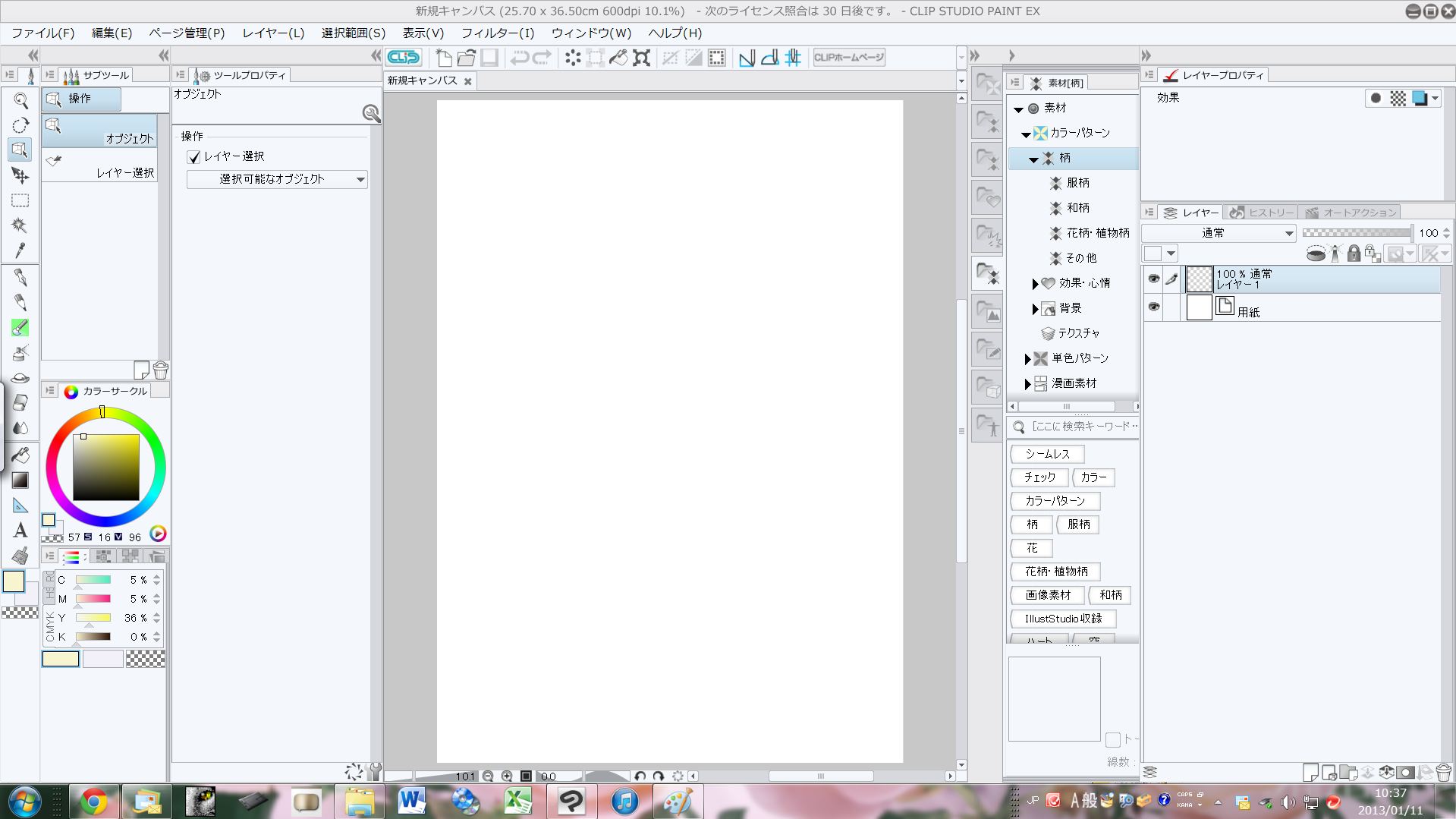
Task: Open Google Chrome from the taskbar
Action: (94, 802)
